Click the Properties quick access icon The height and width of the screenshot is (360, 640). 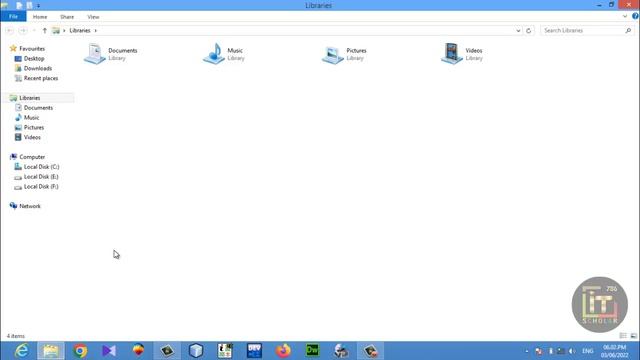click(19, 5)
